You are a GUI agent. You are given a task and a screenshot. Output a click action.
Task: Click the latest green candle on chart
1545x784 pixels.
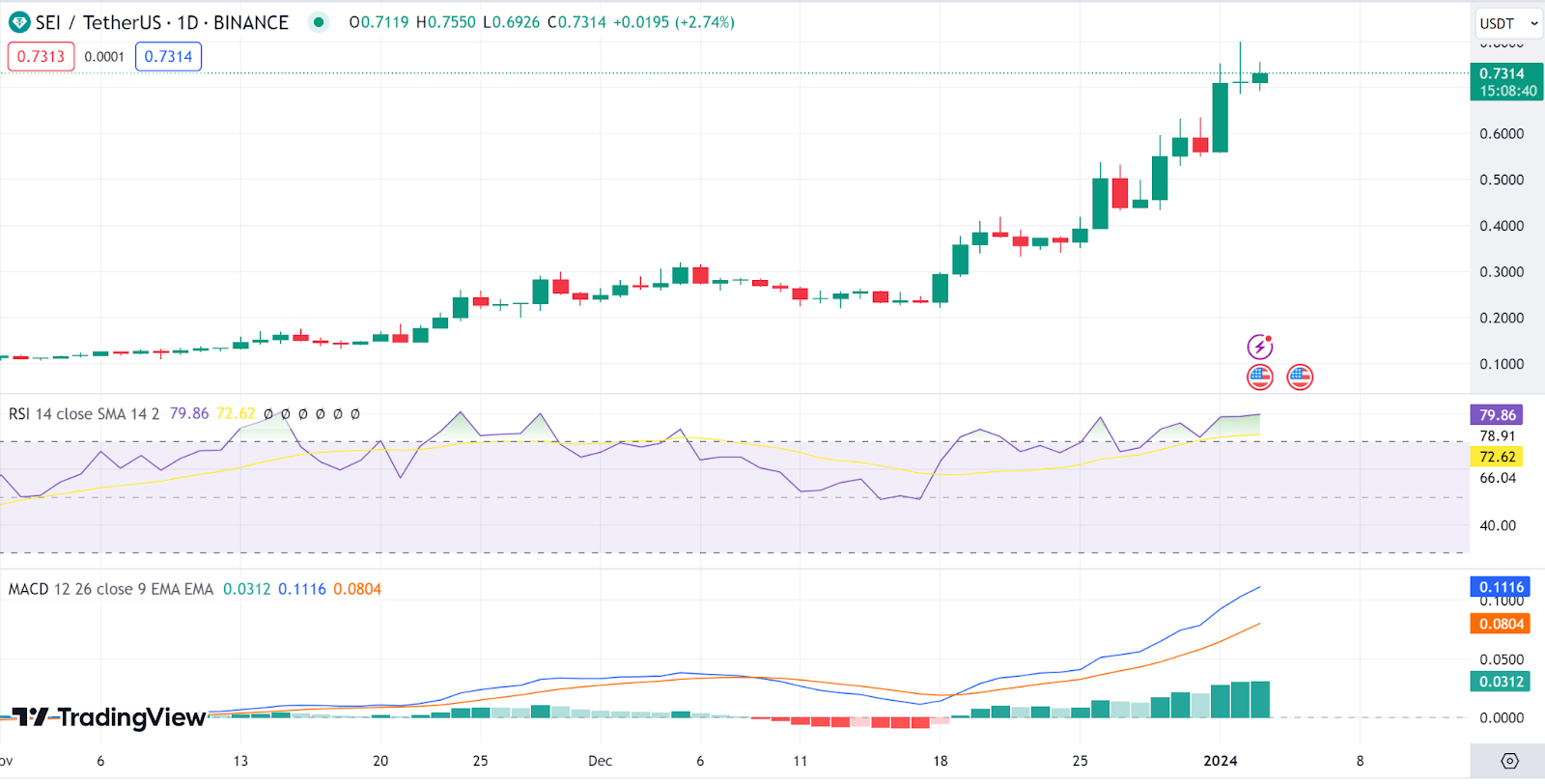pos(1260,78)
